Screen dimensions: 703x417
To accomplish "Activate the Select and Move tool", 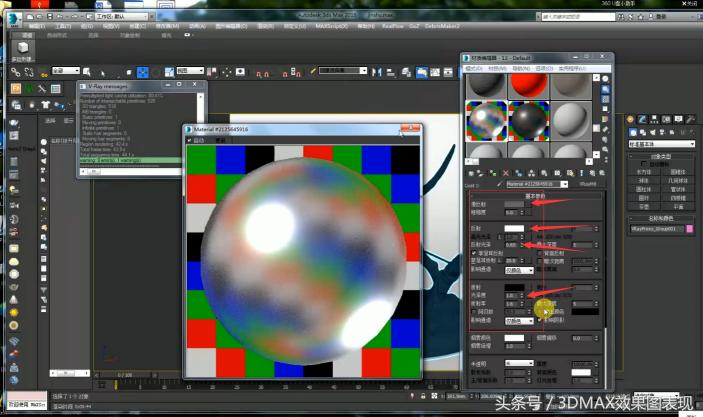I will point(143,72).
